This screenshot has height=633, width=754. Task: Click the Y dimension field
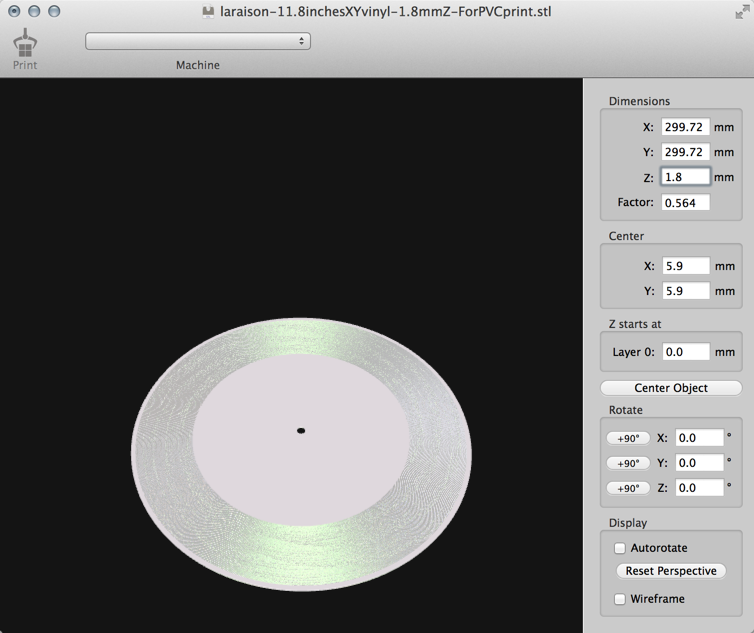(x=685, y=152)
